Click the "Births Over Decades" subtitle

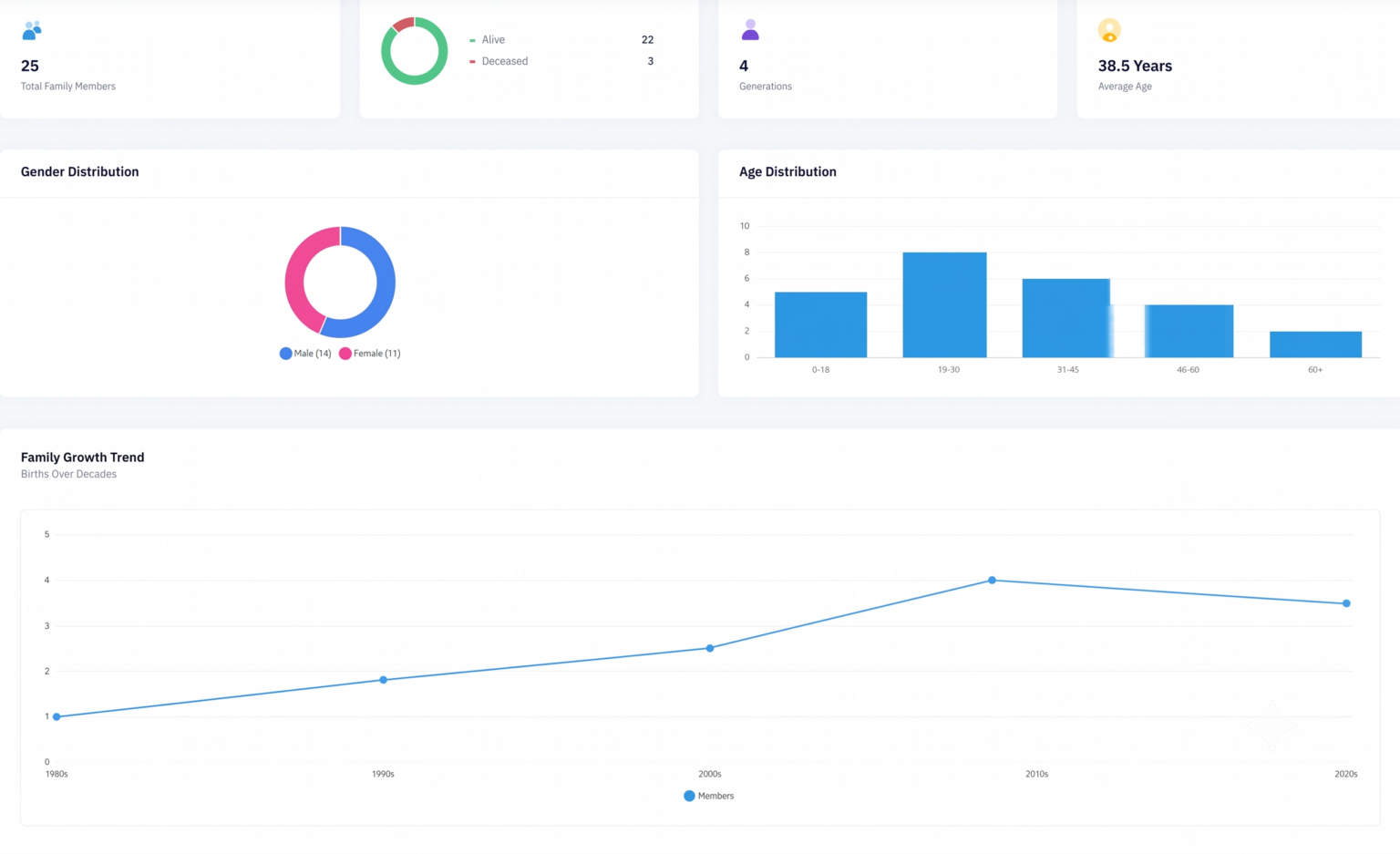[69, 474]
